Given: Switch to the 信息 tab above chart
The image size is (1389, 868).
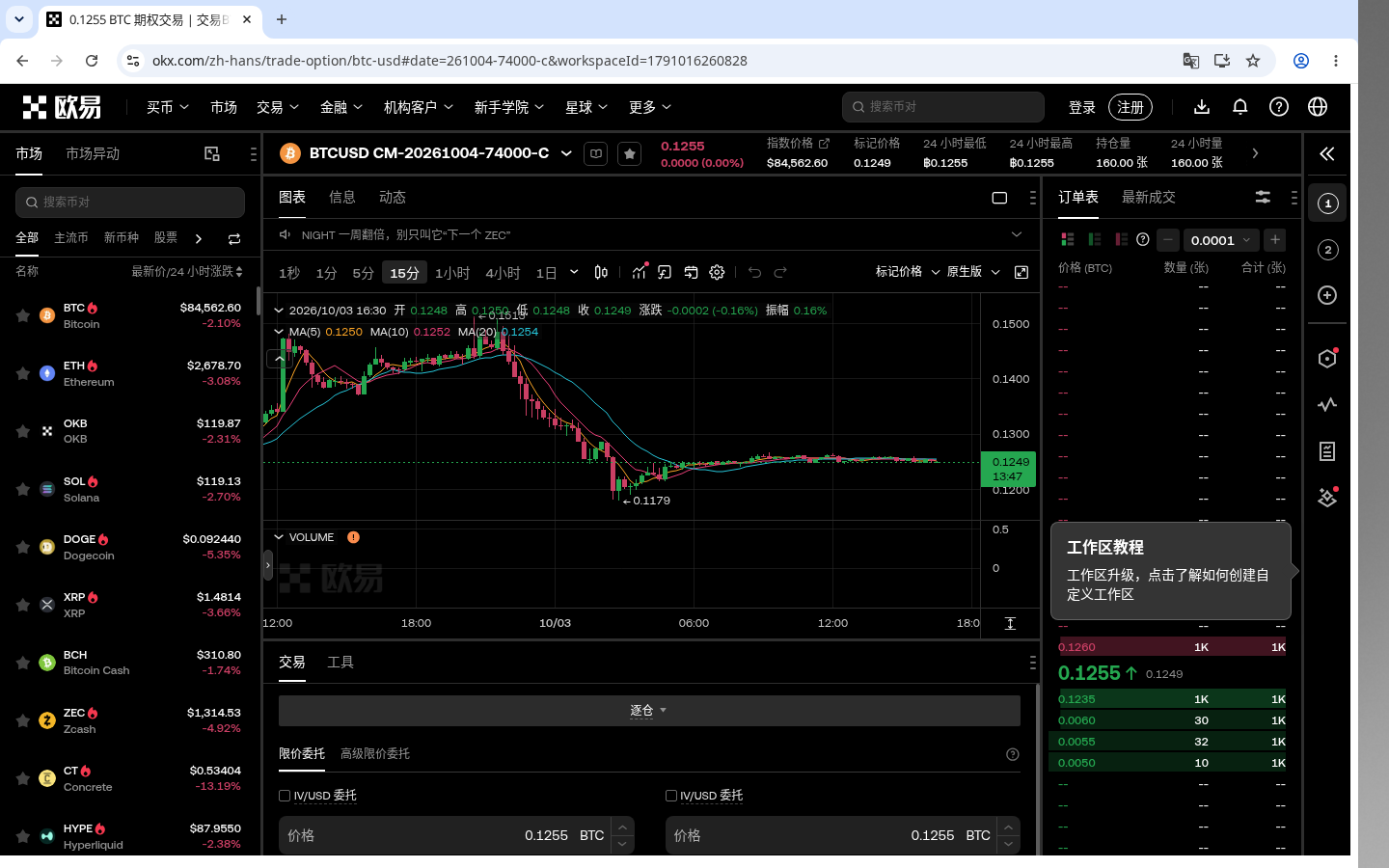Looking at the screenshot, I should 342,197.
